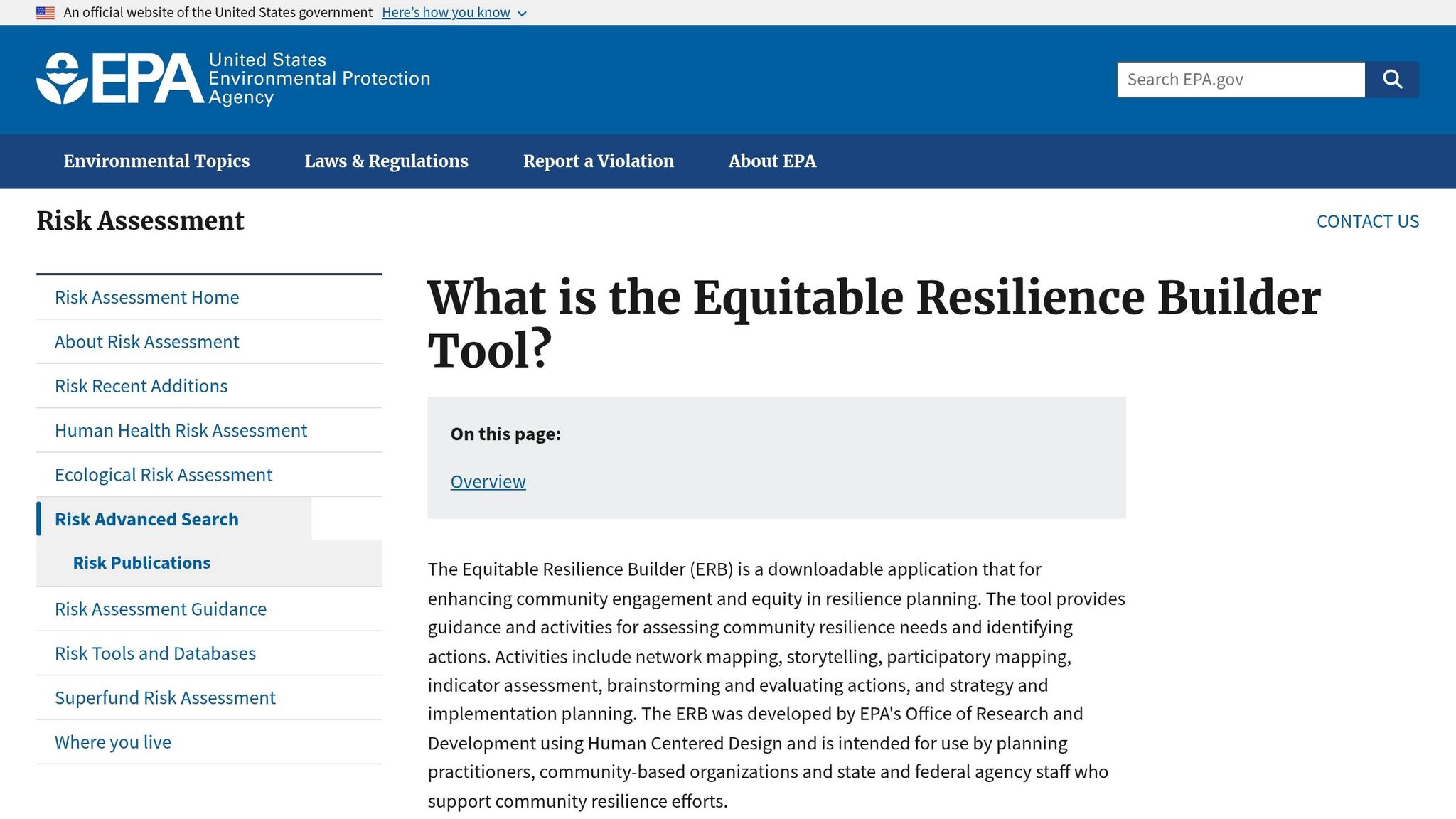Open Ecological Risk Assessment sidebar link
Image resolution: width=1456 pixels, height=819 pixels.
209,475
